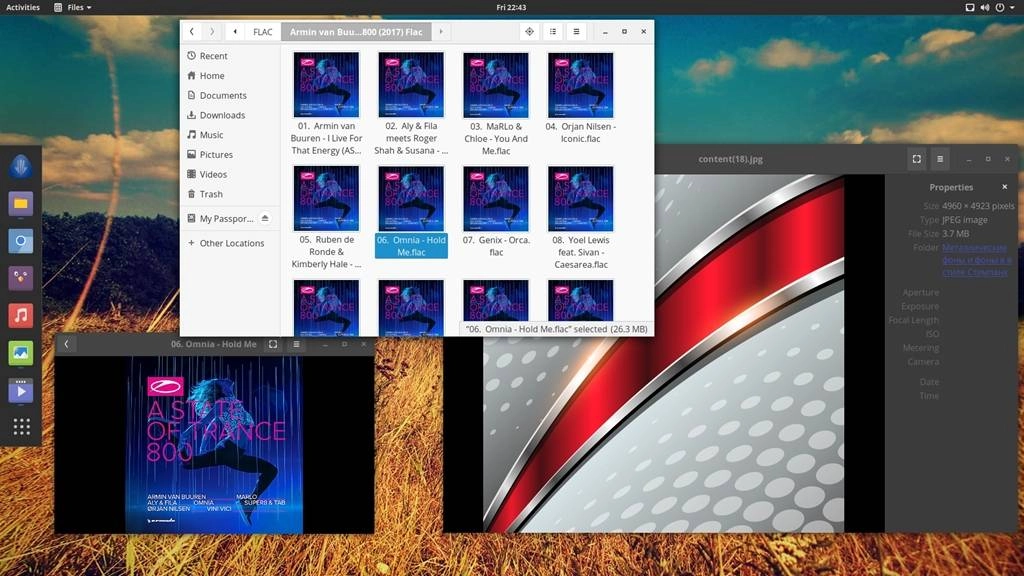Viewport: 1024px width, 576px height.
Task: Open the blue circle browser dock icon
Action: [x=21, y=241]
